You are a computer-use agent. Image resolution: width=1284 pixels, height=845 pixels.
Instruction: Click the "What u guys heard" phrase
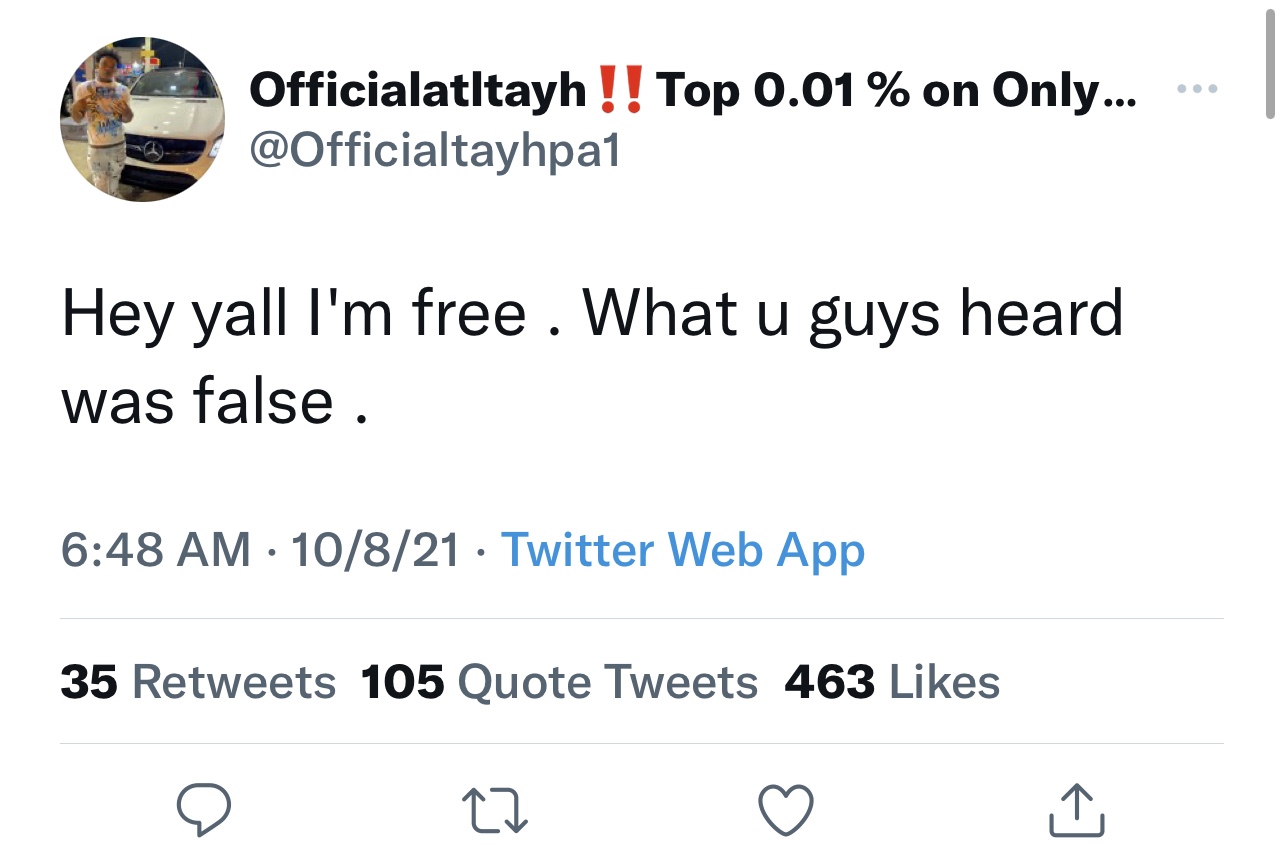click(x=853, y=313)
